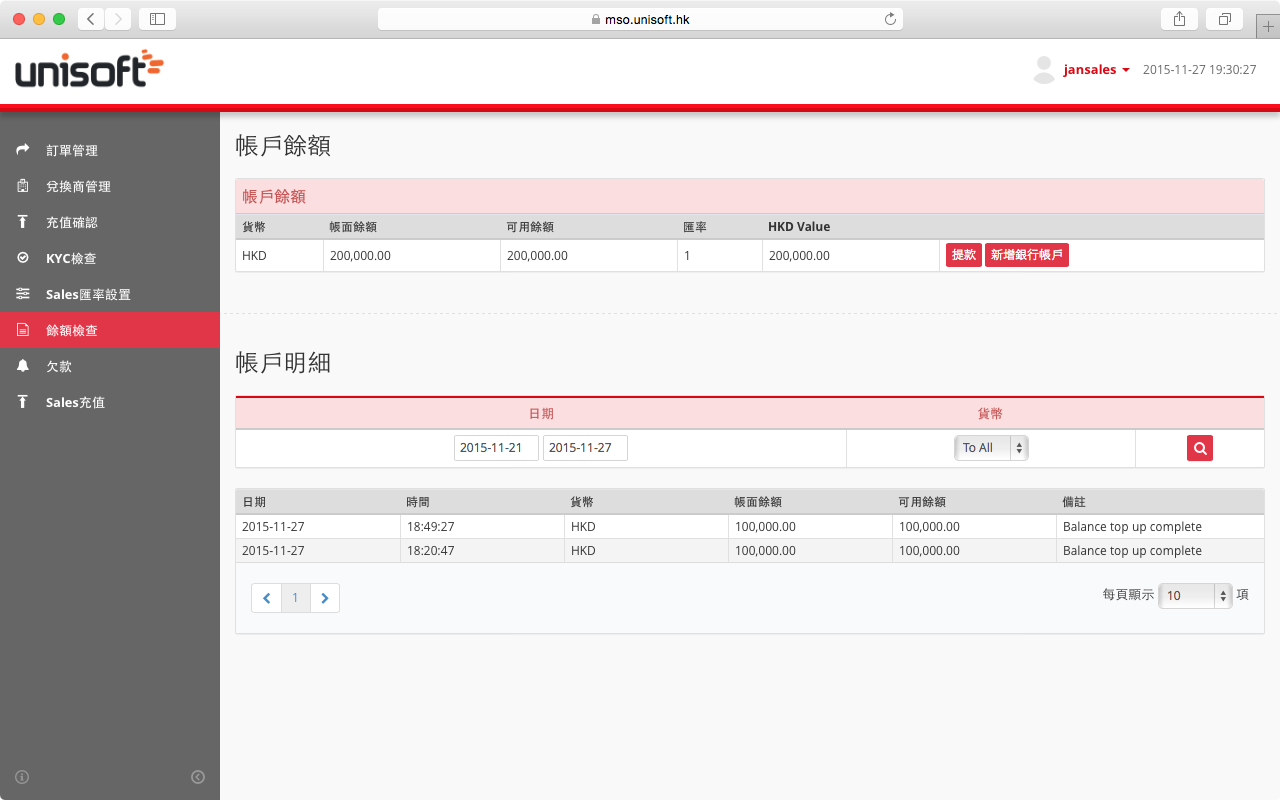Viewport: 1280px width, 800px height.
Task: Click the unisoft logo
Action: point(90,69)
